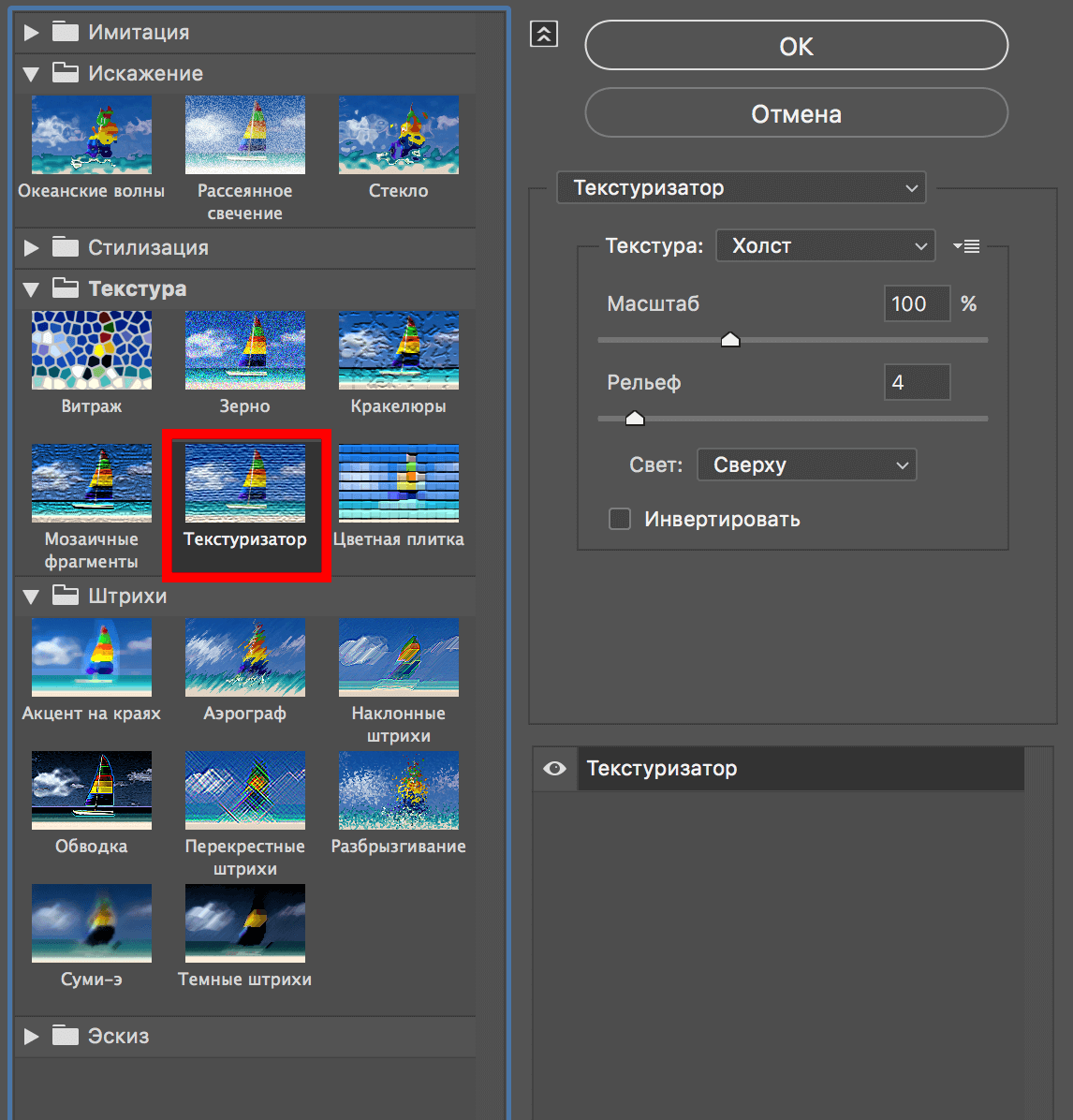Image resolution: width=1073 pixels, height=1120 pixels.
Task: Expand the Стилизация filter group
Action: pyautogui.click(x=31, y=248)
